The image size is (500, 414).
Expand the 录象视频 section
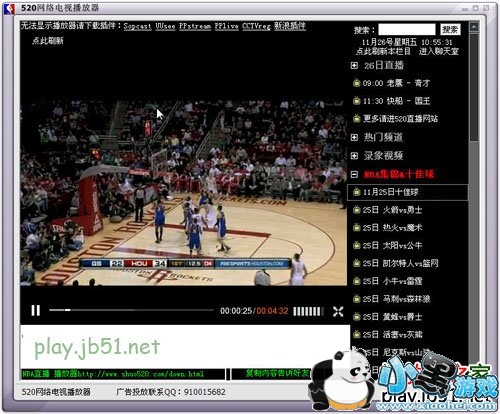tap(354, 156)
